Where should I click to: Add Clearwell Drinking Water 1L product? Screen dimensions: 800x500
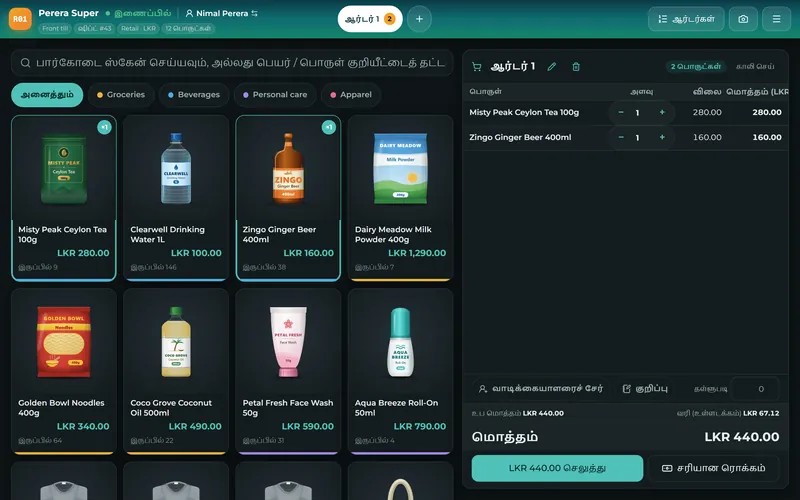pos(176,198)
